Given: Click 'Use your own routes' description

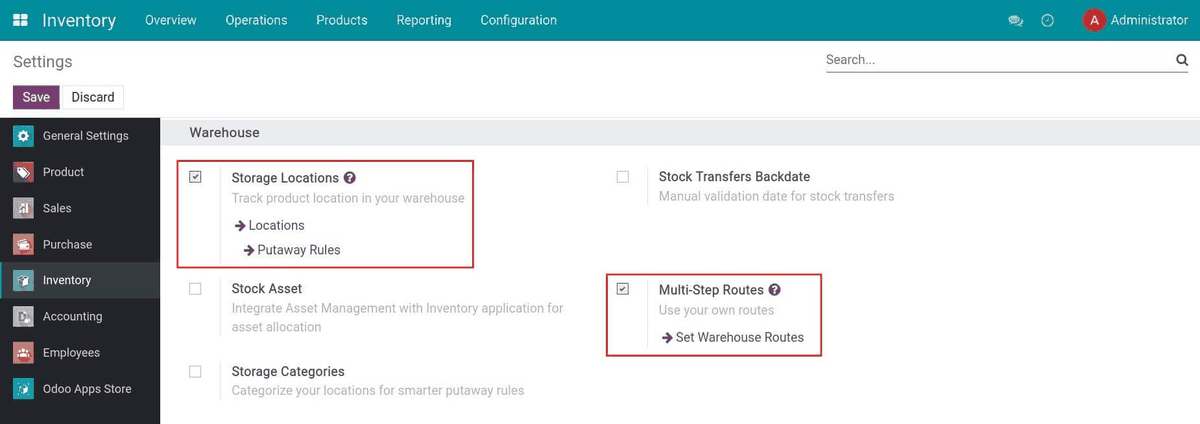Looking at the screenshot, I should [716, 310].
